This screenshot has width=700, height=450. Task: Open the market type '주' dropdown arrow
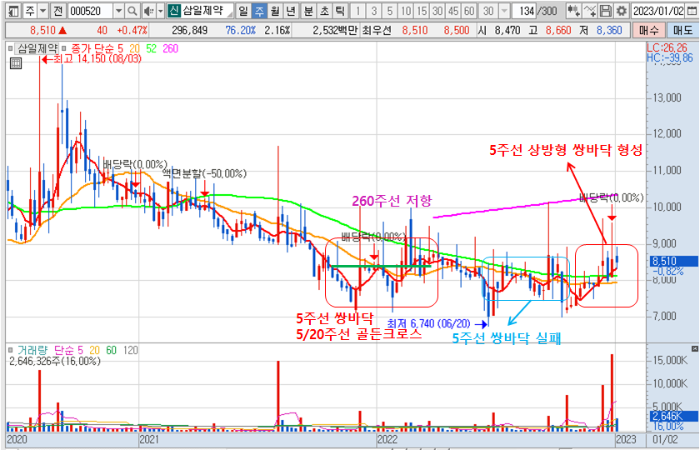point(43,11)
